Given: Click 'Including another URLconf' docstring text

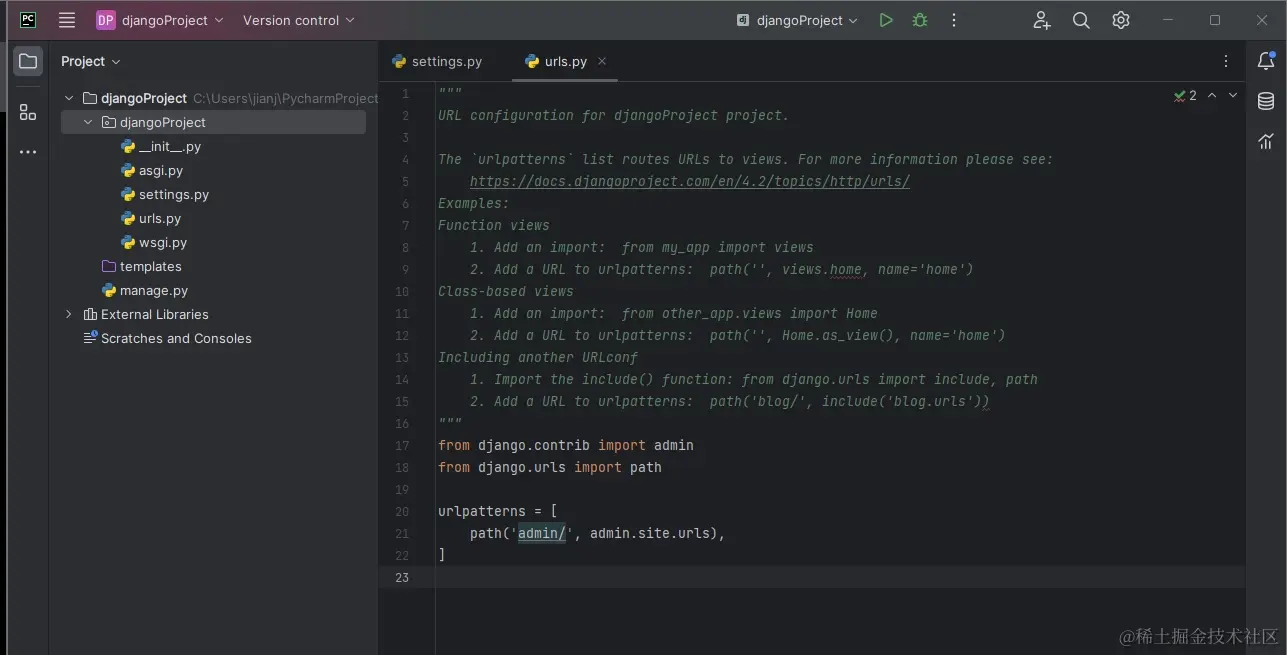Looking at the screenshot, I should (538, 357).
